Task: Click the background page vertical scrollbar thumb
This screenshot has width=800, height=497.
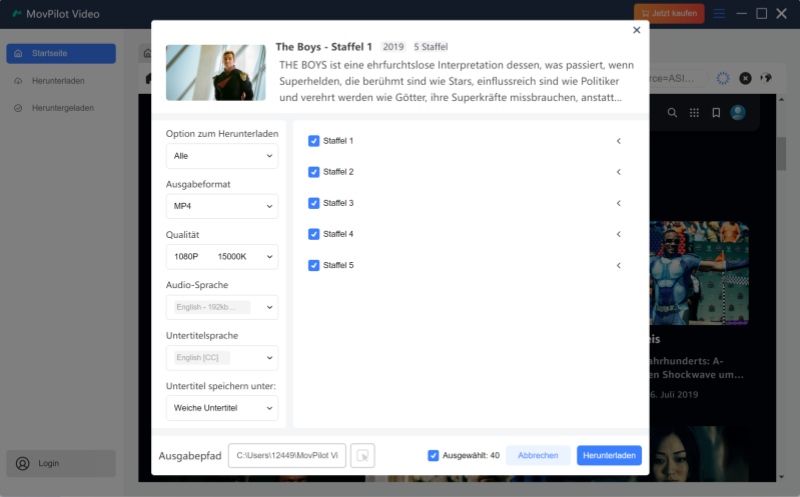Action: point(781,154)
